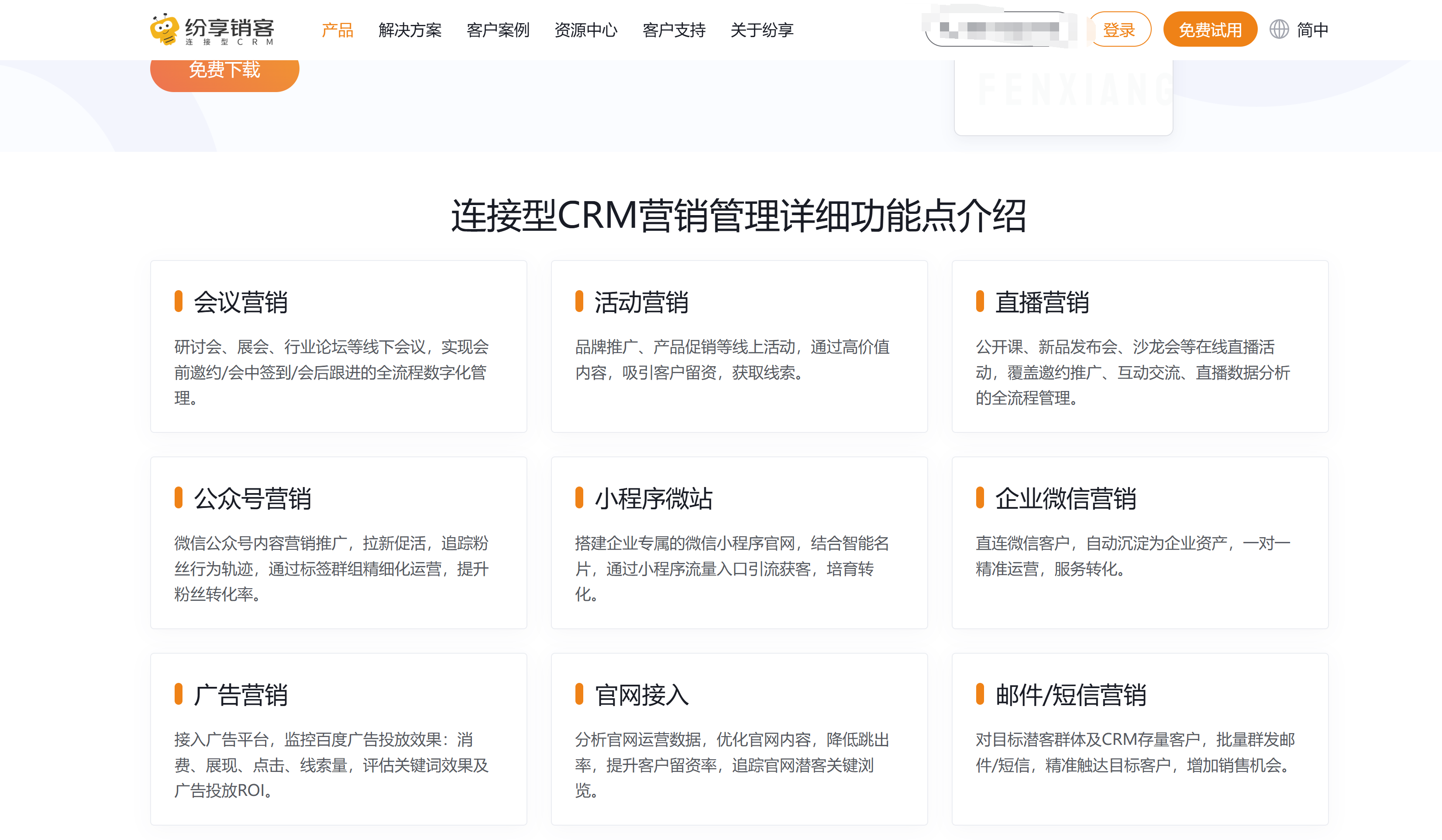Click the 直播营销 orange marker icon
Viewport: 1442px width, 840px height.
tap(981, 302)
